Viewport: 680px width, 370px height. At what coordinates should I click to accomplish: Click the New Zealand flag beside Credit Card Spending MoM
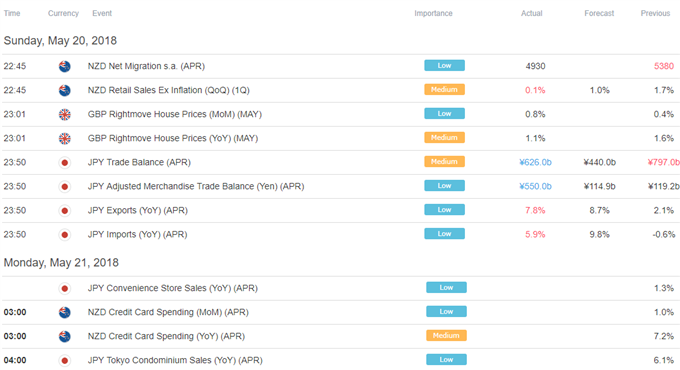click(x=65, y=312)
